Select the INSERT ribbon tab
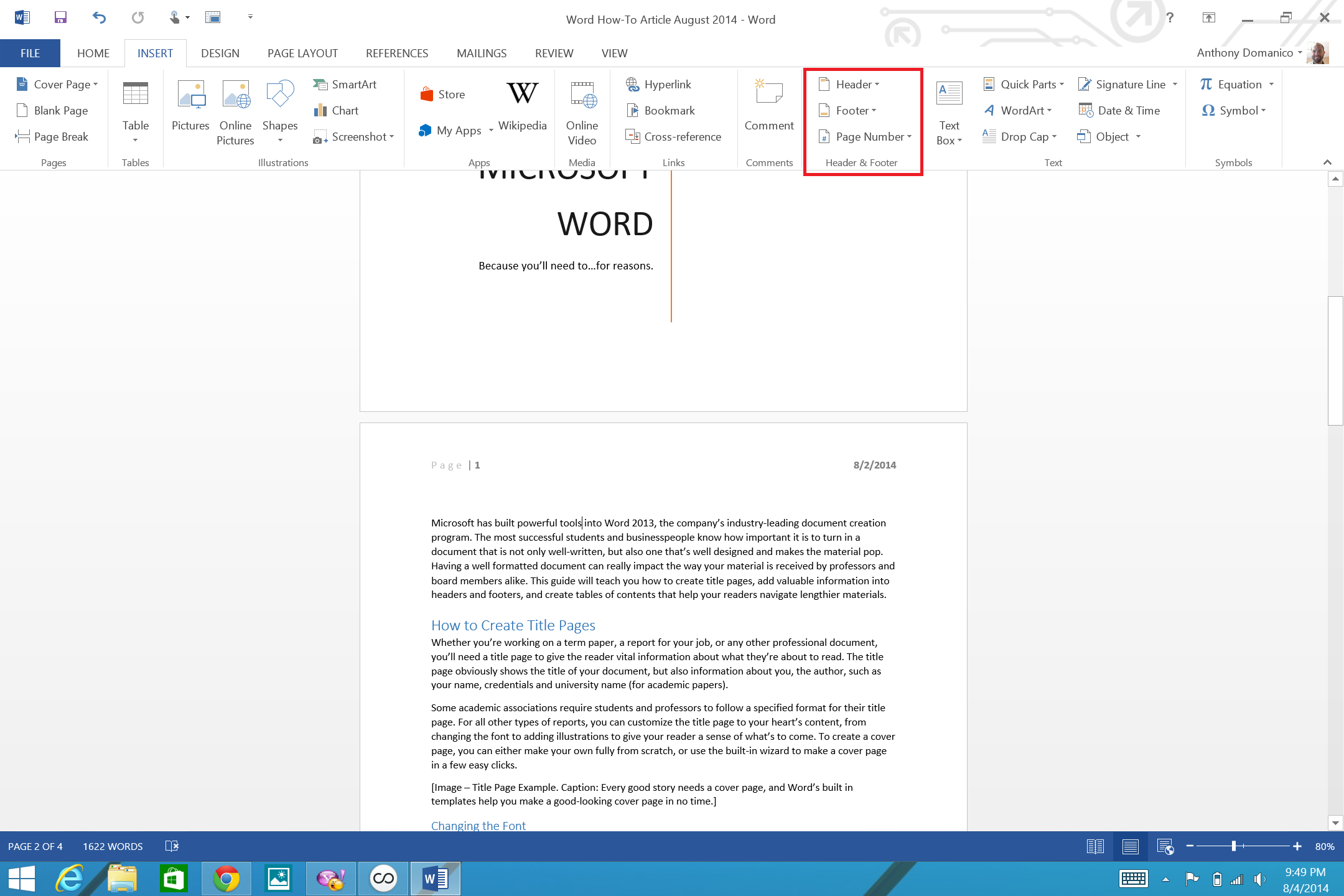This screenshot has width=1344, height=896. 155,53
